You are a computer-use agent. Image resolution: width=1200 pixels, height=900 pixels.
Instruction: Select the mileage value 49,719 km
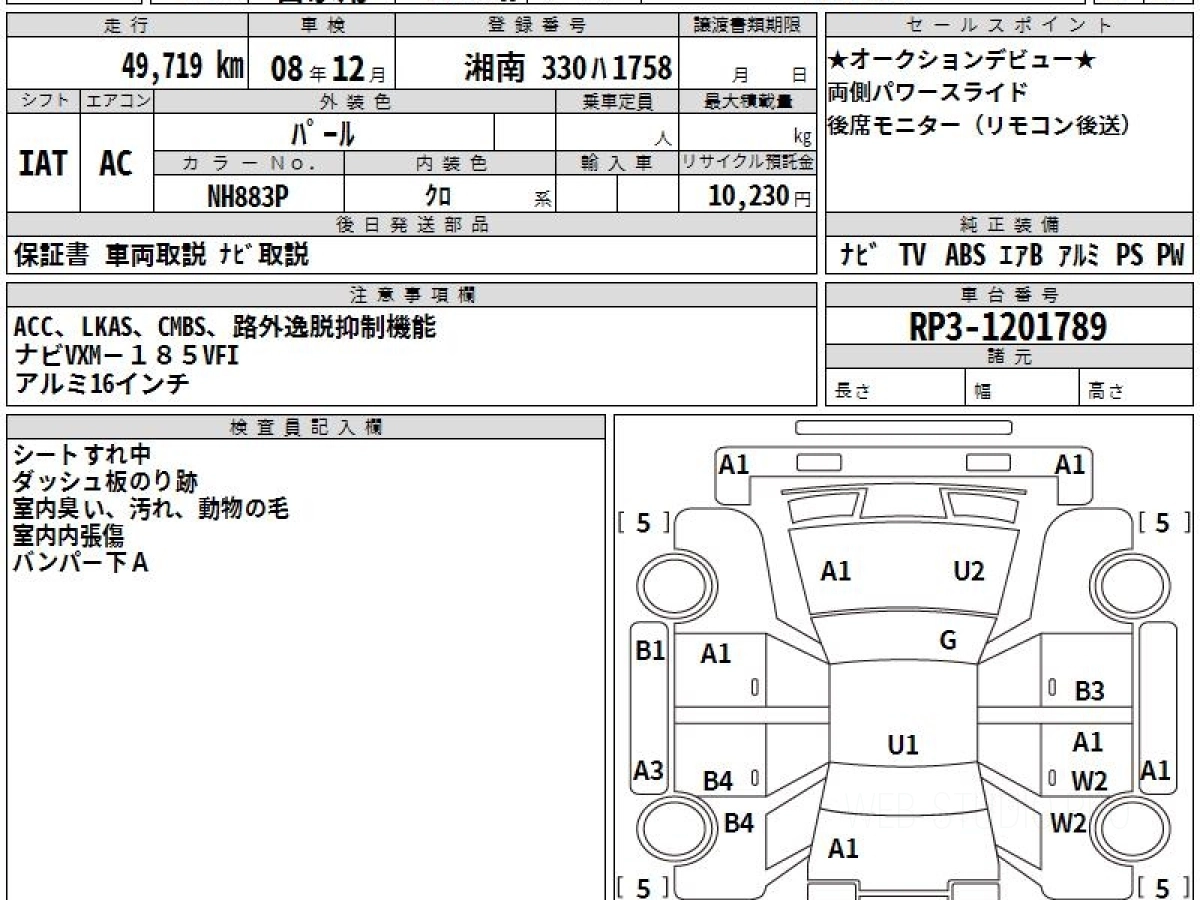coord(183,67)
